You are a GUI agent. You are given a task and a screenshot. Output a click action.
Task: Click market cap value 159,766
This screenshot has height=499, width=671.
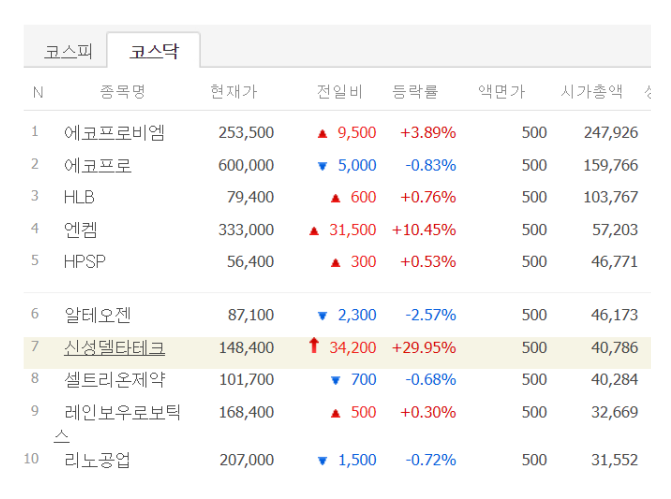coord(611,165)
